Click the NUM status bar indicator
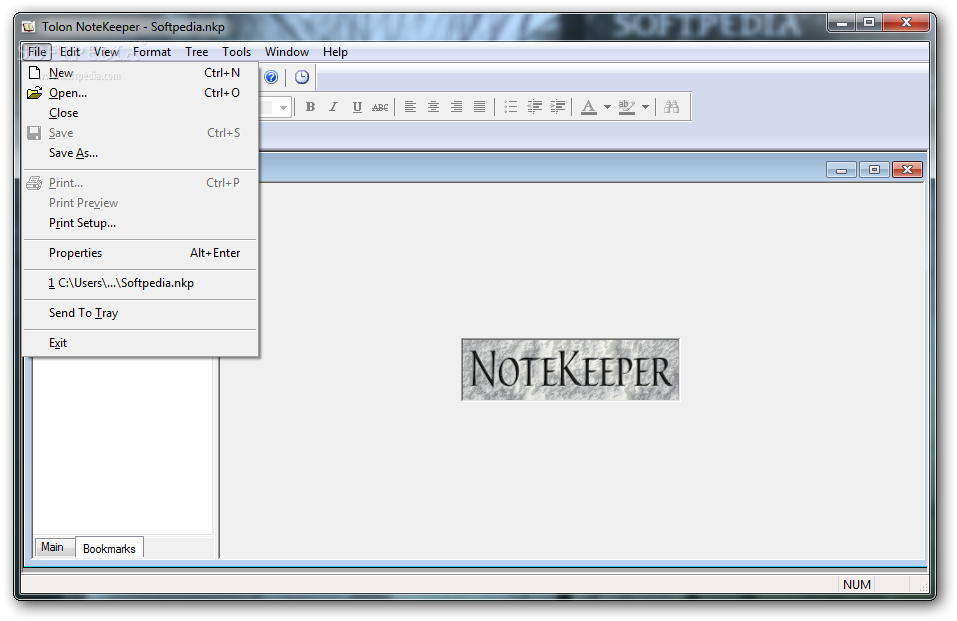This screenshot has width=957, height=621. [856, 584]
